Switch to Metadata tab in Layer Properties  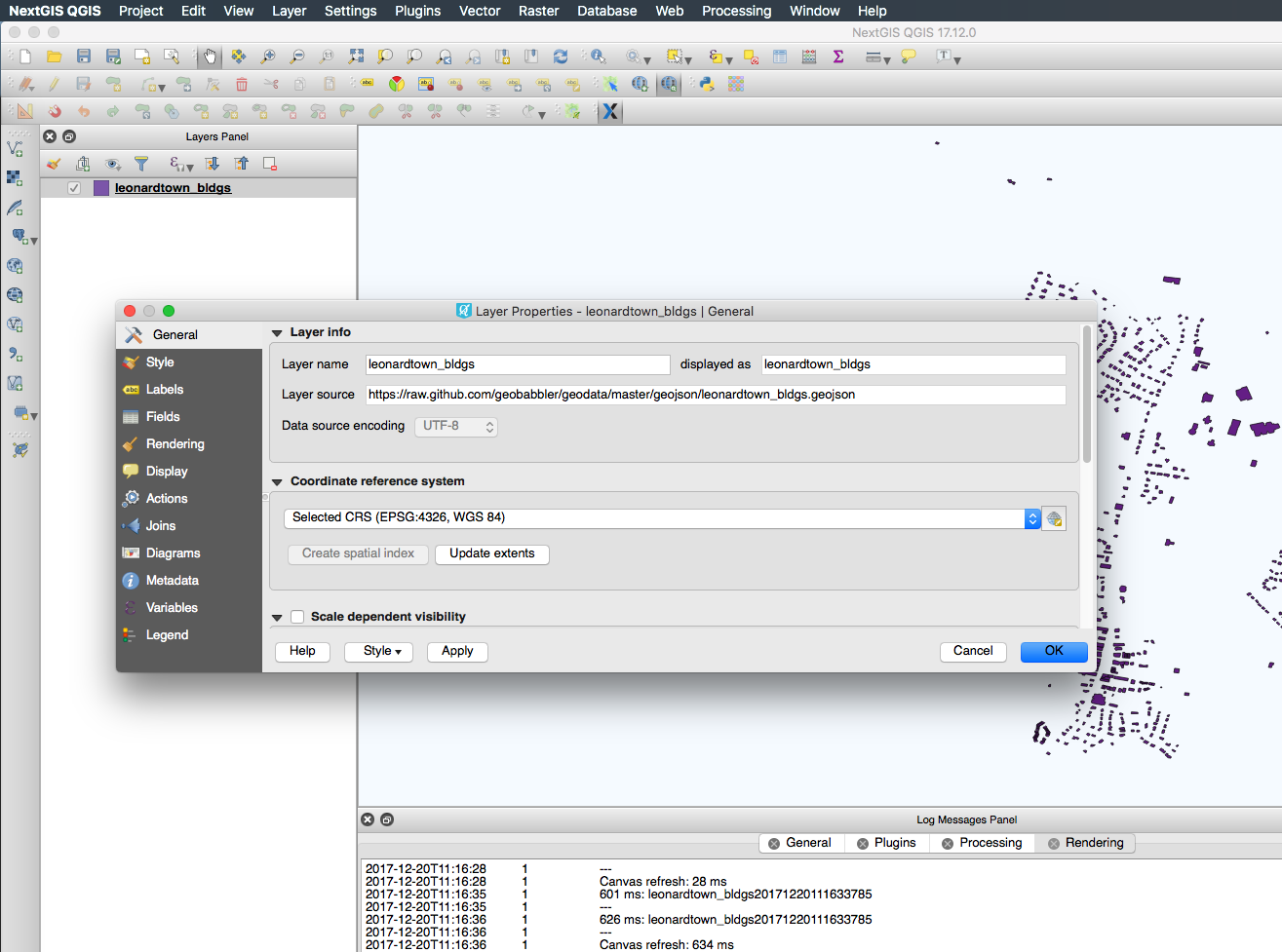(x=189, y=581)
